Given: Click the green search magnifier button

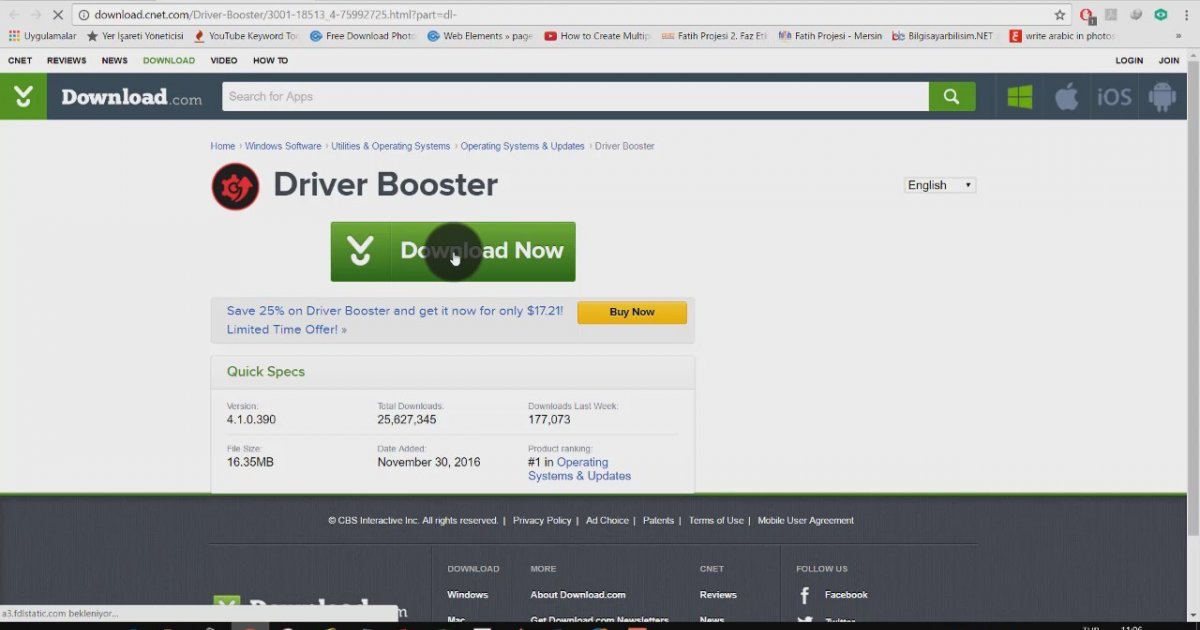Looking at the screenshot, I should [x=952, y=96].
